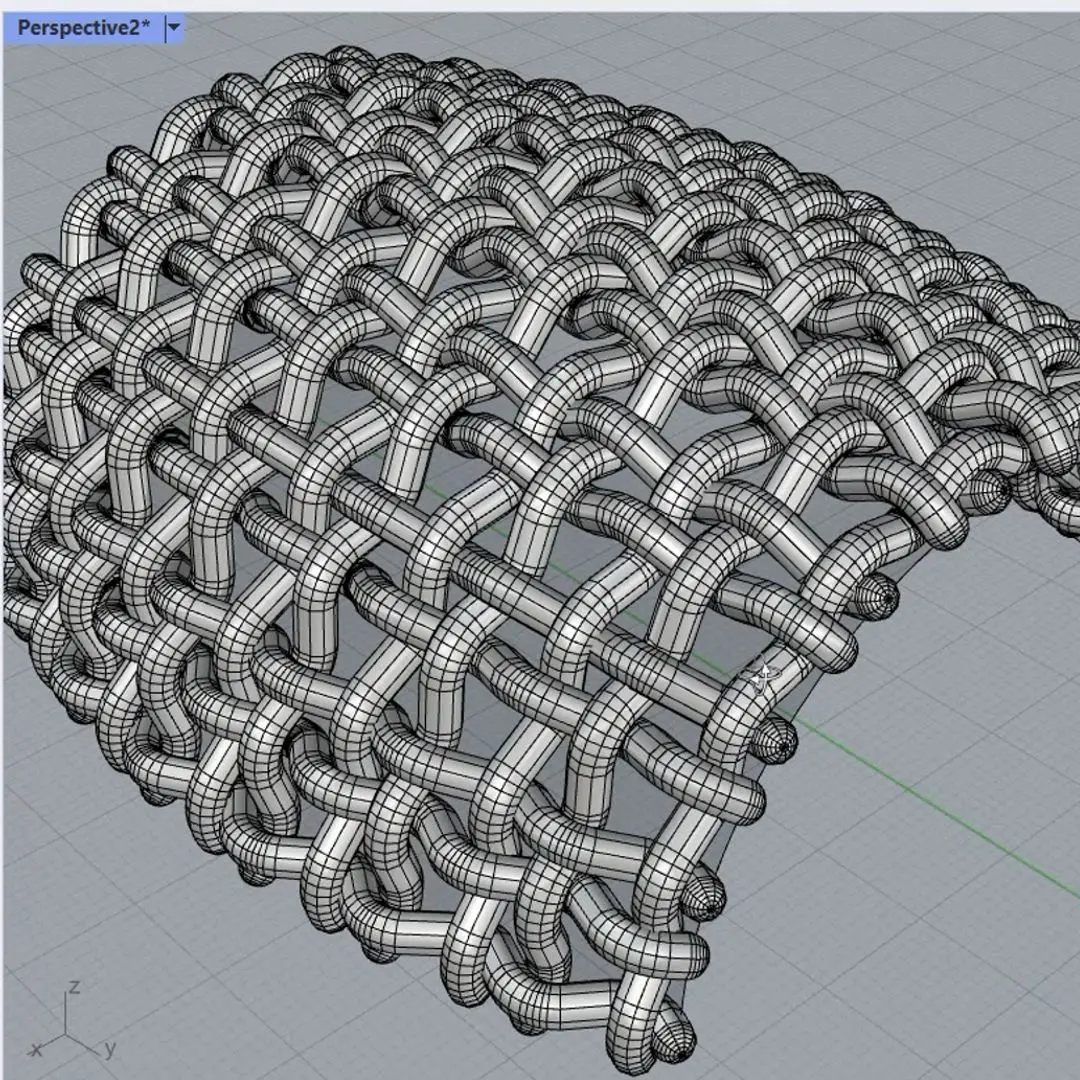1080x1080 pixels.
Task: Click the tube end cap just below the cursor marker
Action: coord(781,743)
